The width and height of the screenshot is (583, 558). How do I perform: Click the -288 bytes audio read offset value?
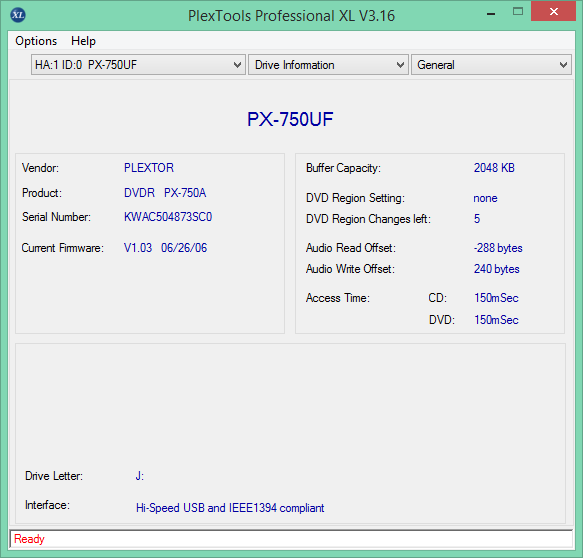tap(498, 248)
